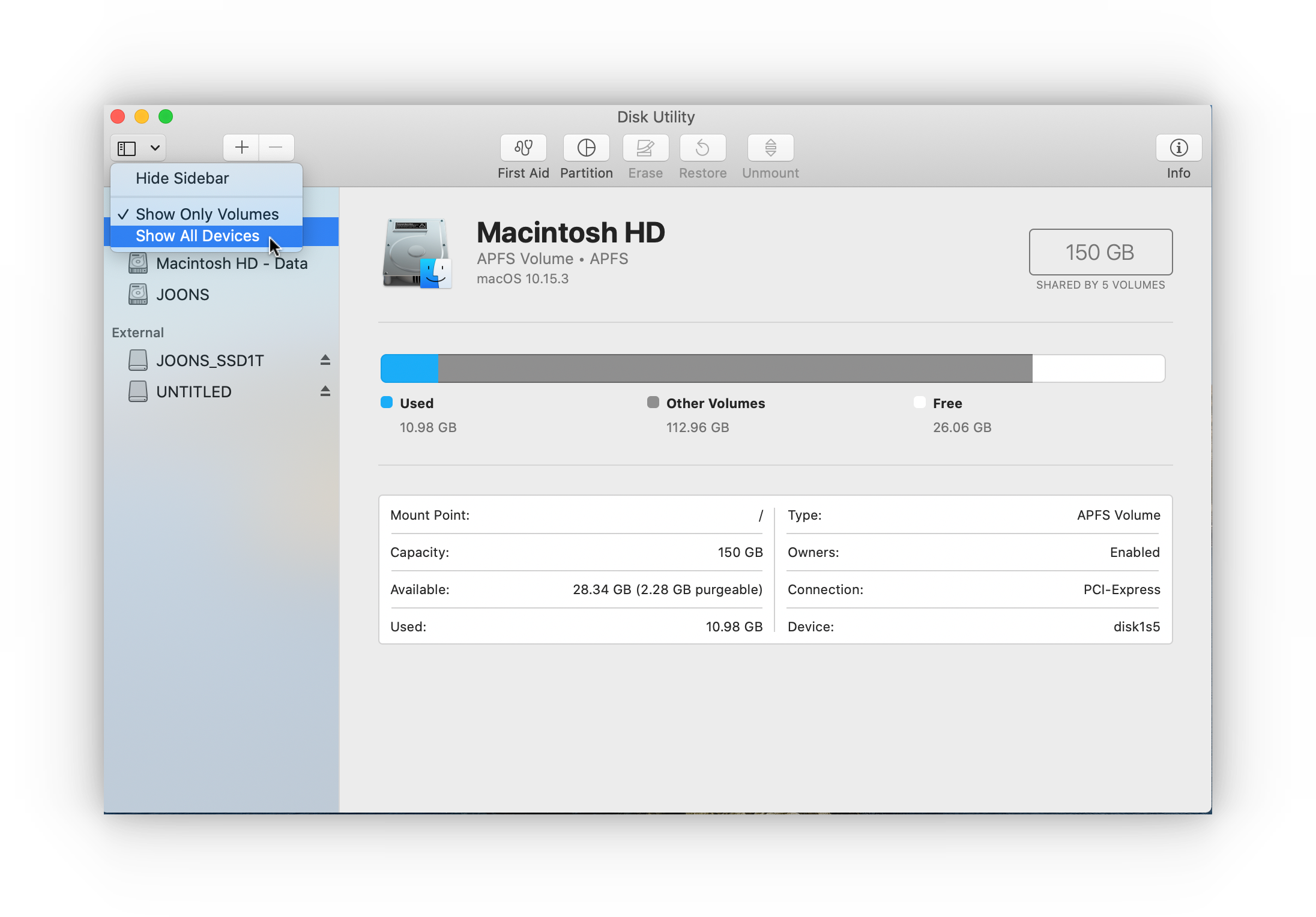Choose Hide Sidebar from the view menu
The width and height of the screenshot is (1316, 917).
click(x=182, y=178)
